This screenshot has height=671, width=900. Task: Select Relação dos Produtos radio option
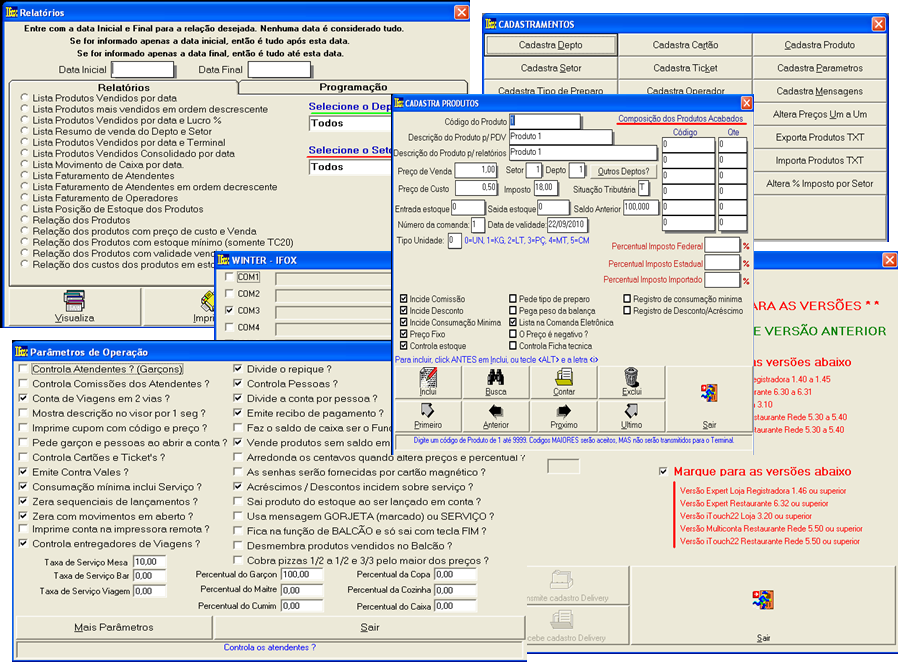pos(25,220)
